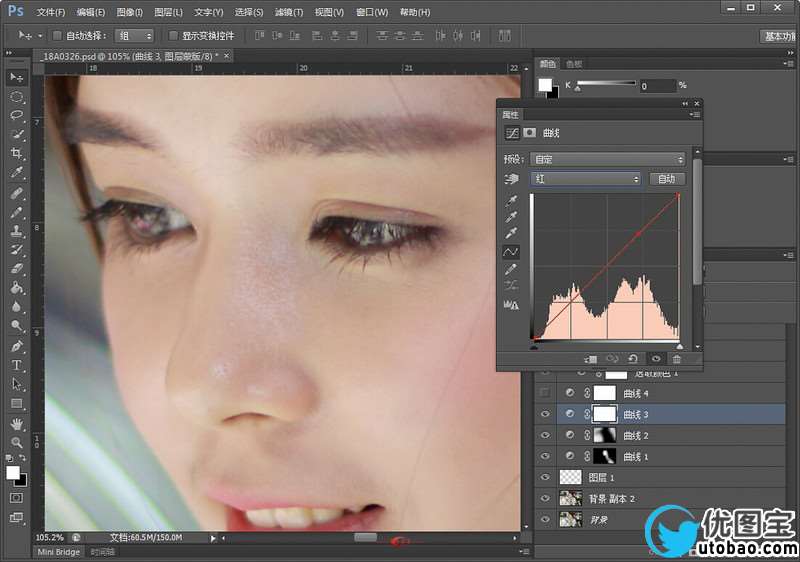Expand the toolbox with the double arrows
The height and width of the screenshot is (562, 800).
(x=9, y=53)
